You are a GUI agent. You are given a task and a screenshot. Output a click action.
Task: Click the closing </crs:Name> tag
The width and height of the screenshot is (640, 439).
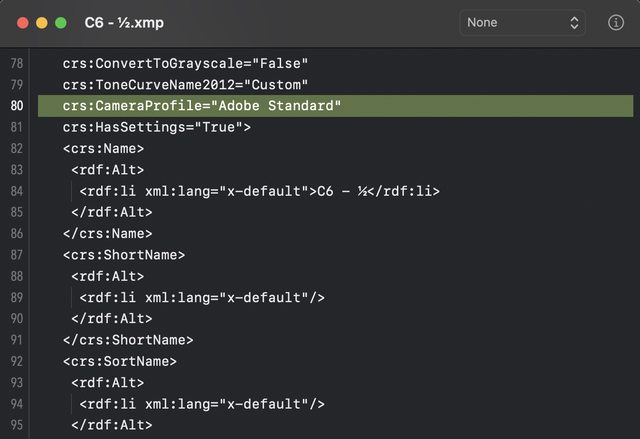point(107,233)
